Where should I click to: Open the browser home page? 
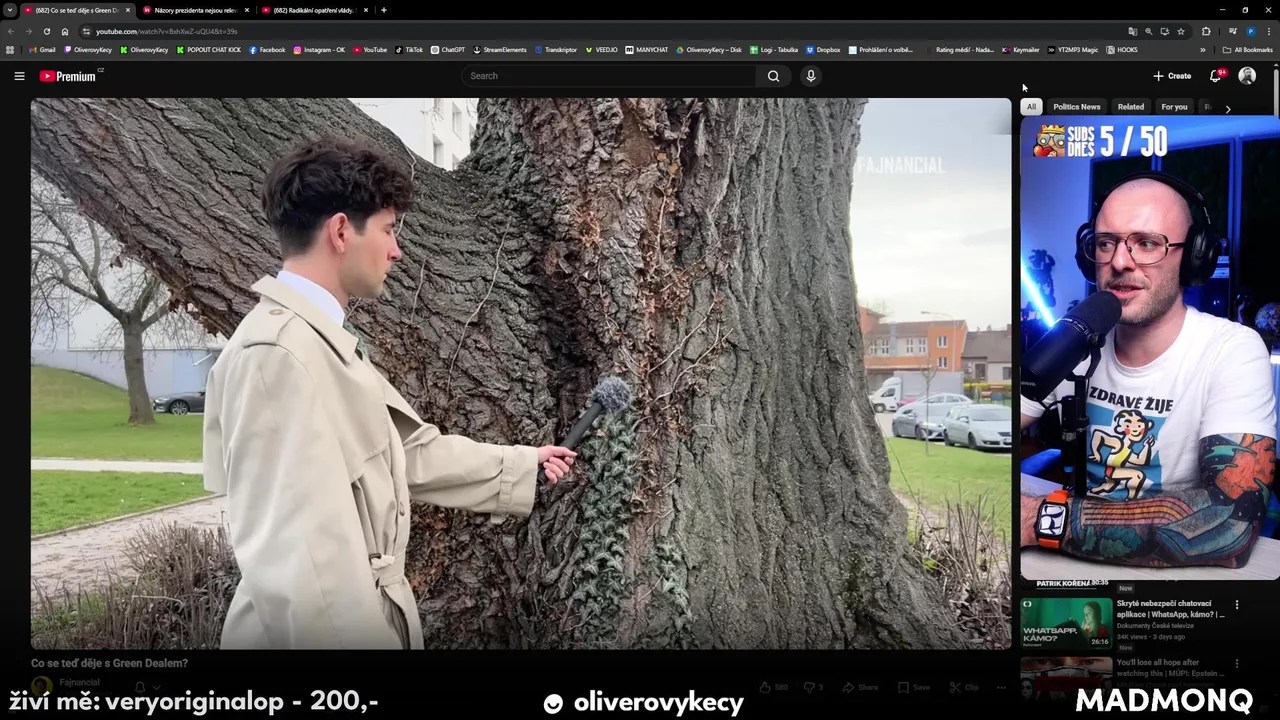(x=65, y=31)
